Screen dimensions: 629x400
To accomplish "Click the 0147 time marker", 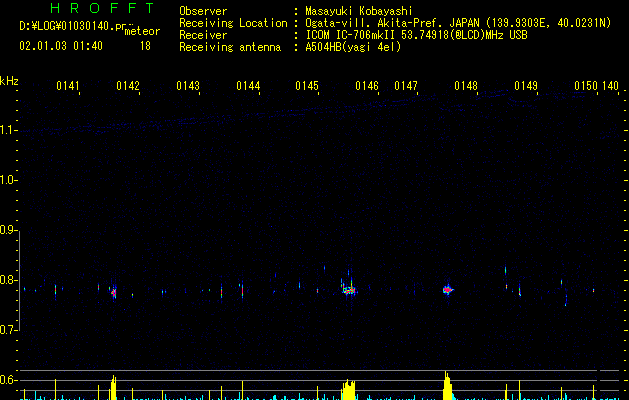I will click(406, 86).
